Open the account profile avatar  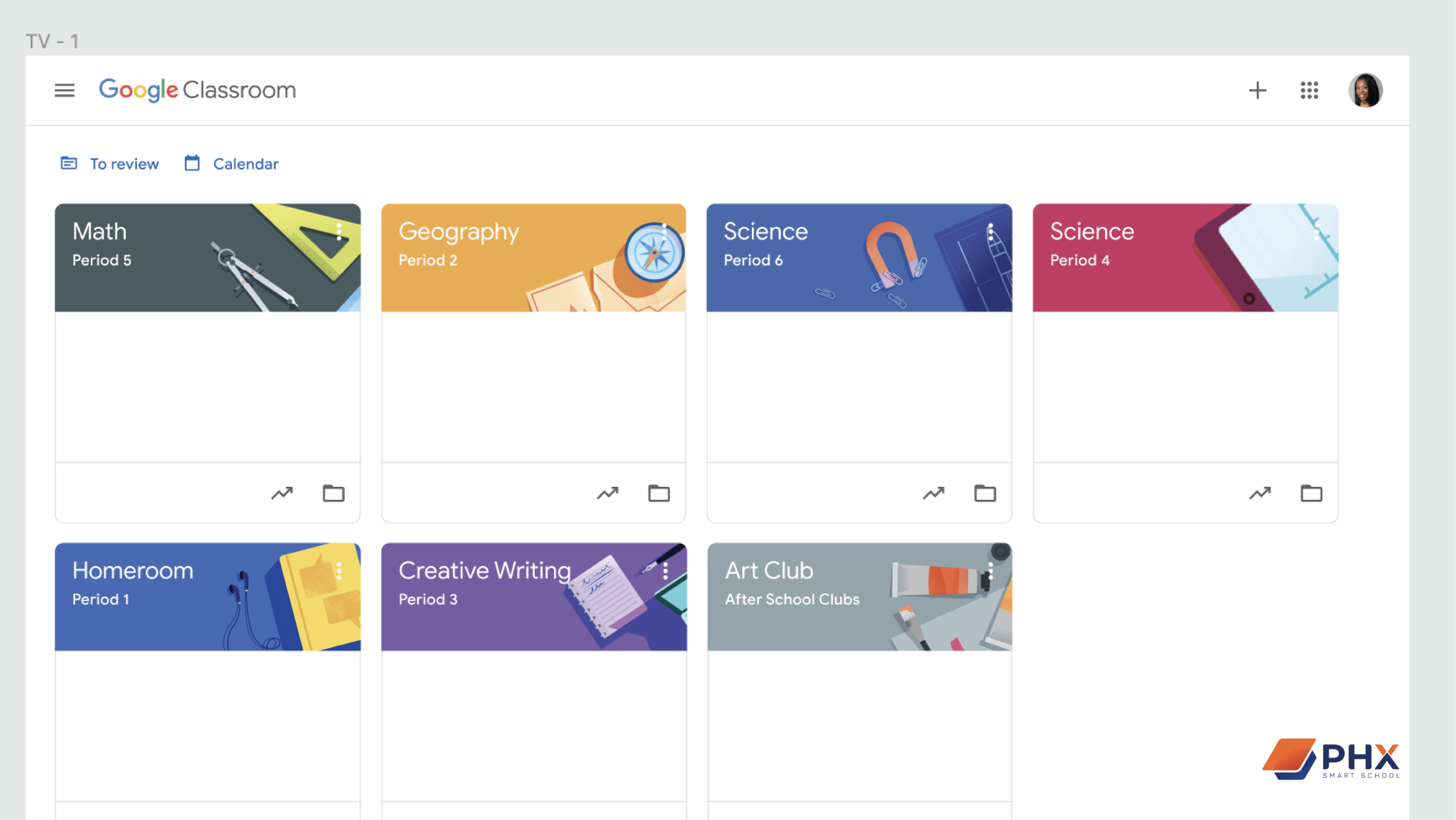(1365, 90)
